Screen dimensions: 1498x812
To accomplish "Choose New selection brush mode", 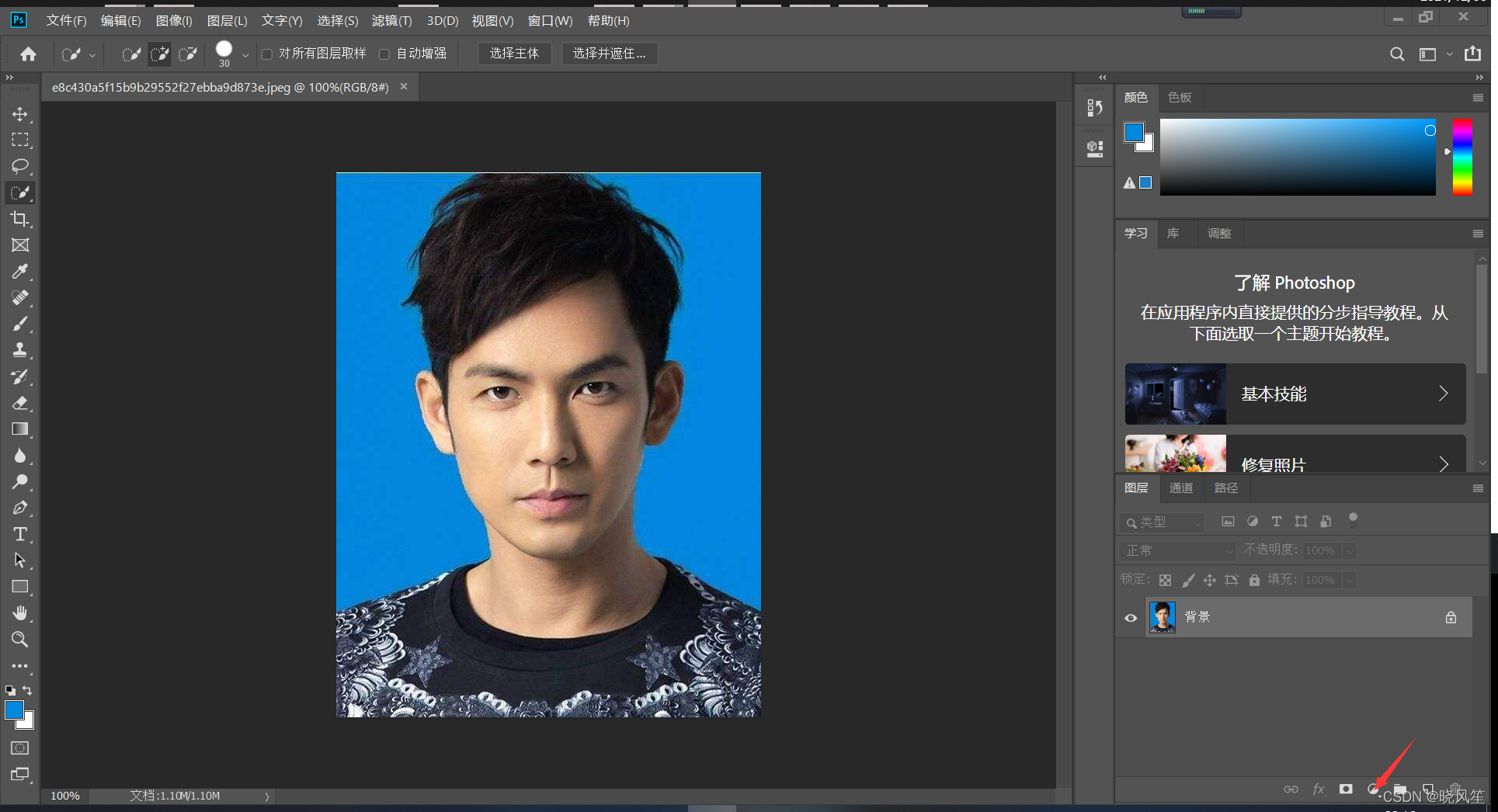I will 132,54.
